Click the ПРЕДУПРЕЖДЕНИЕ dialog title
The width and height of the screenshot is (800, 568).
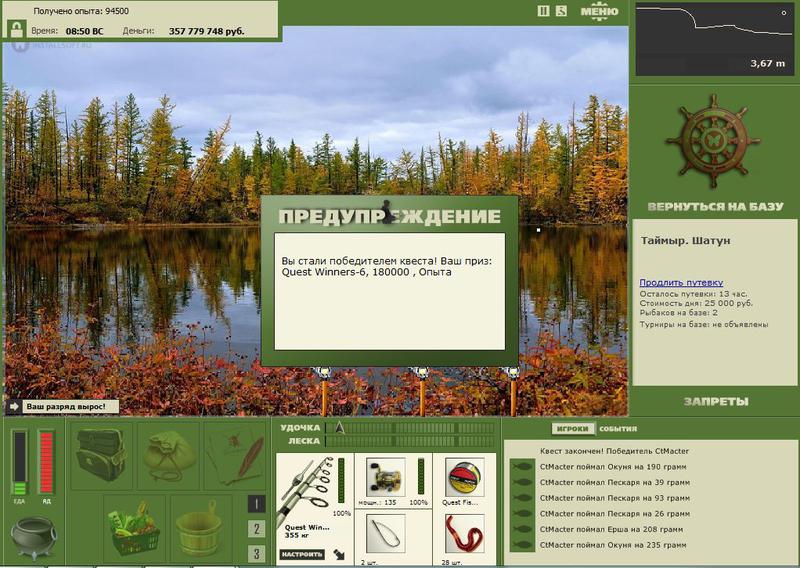pos(389,216)
